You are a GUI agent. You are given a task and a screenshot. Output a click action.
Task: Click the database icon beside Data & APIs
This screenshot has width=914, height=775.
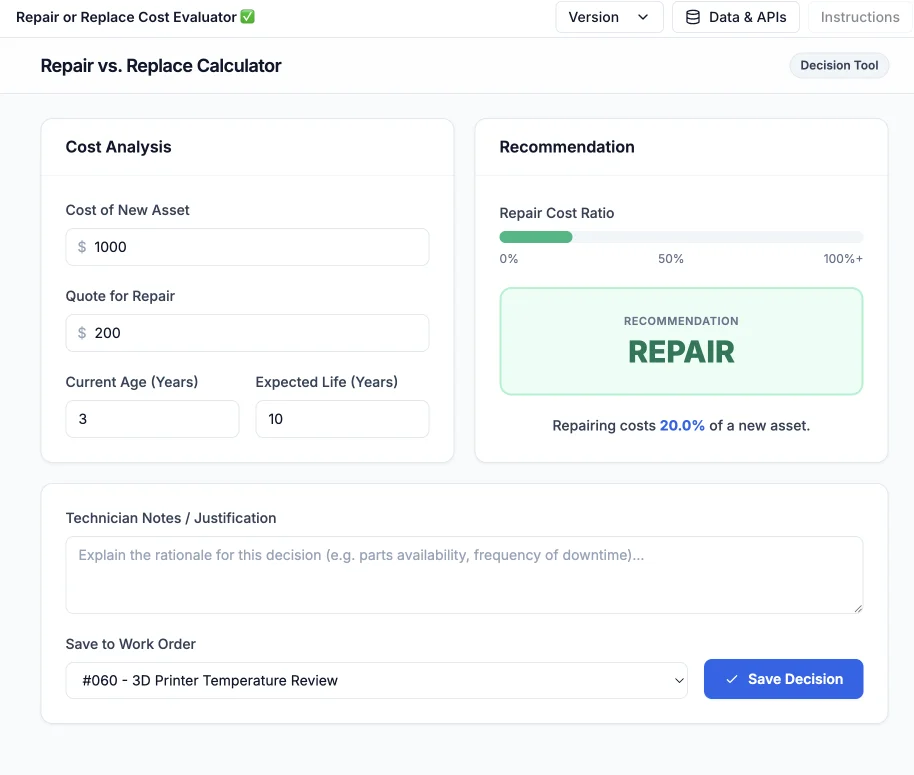point(693,17)
